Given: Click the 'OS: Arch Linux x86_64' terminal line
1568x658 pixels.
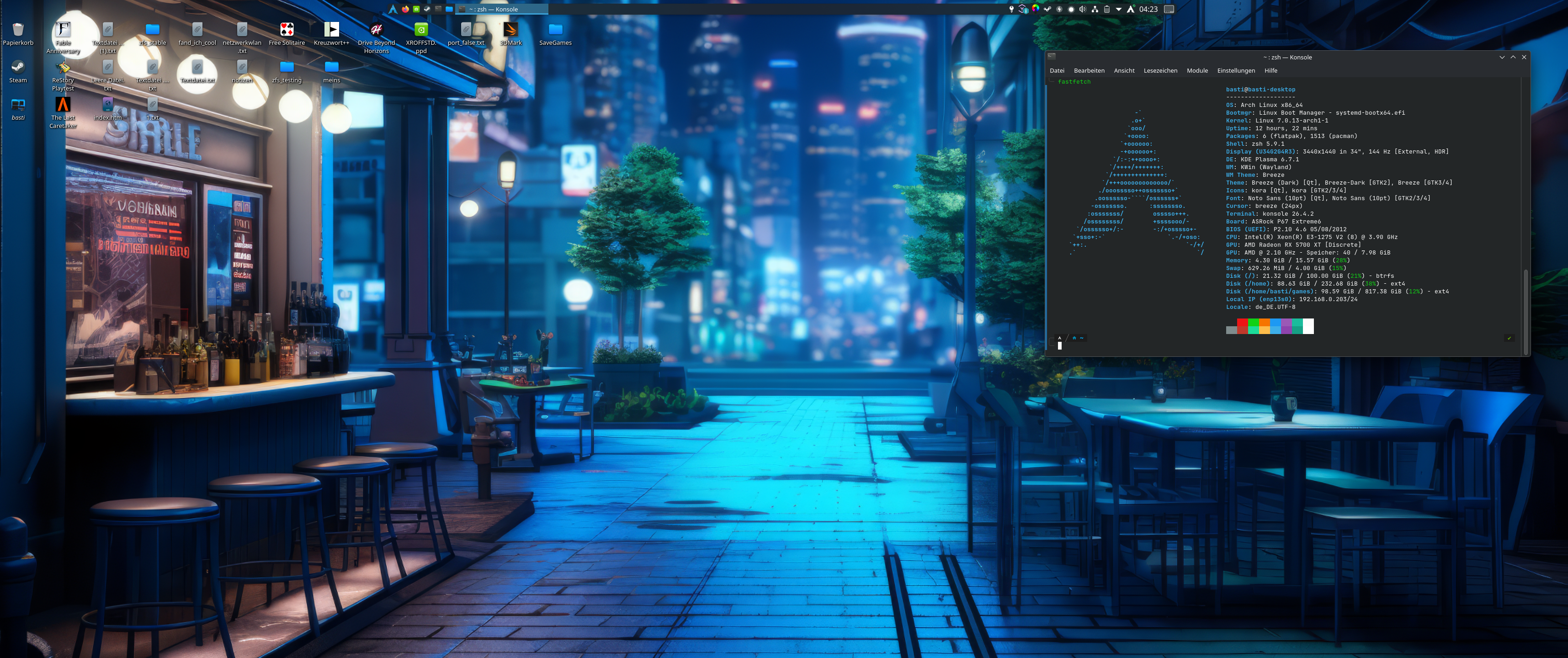Looking at the screenshot, I should point(1264,105).
